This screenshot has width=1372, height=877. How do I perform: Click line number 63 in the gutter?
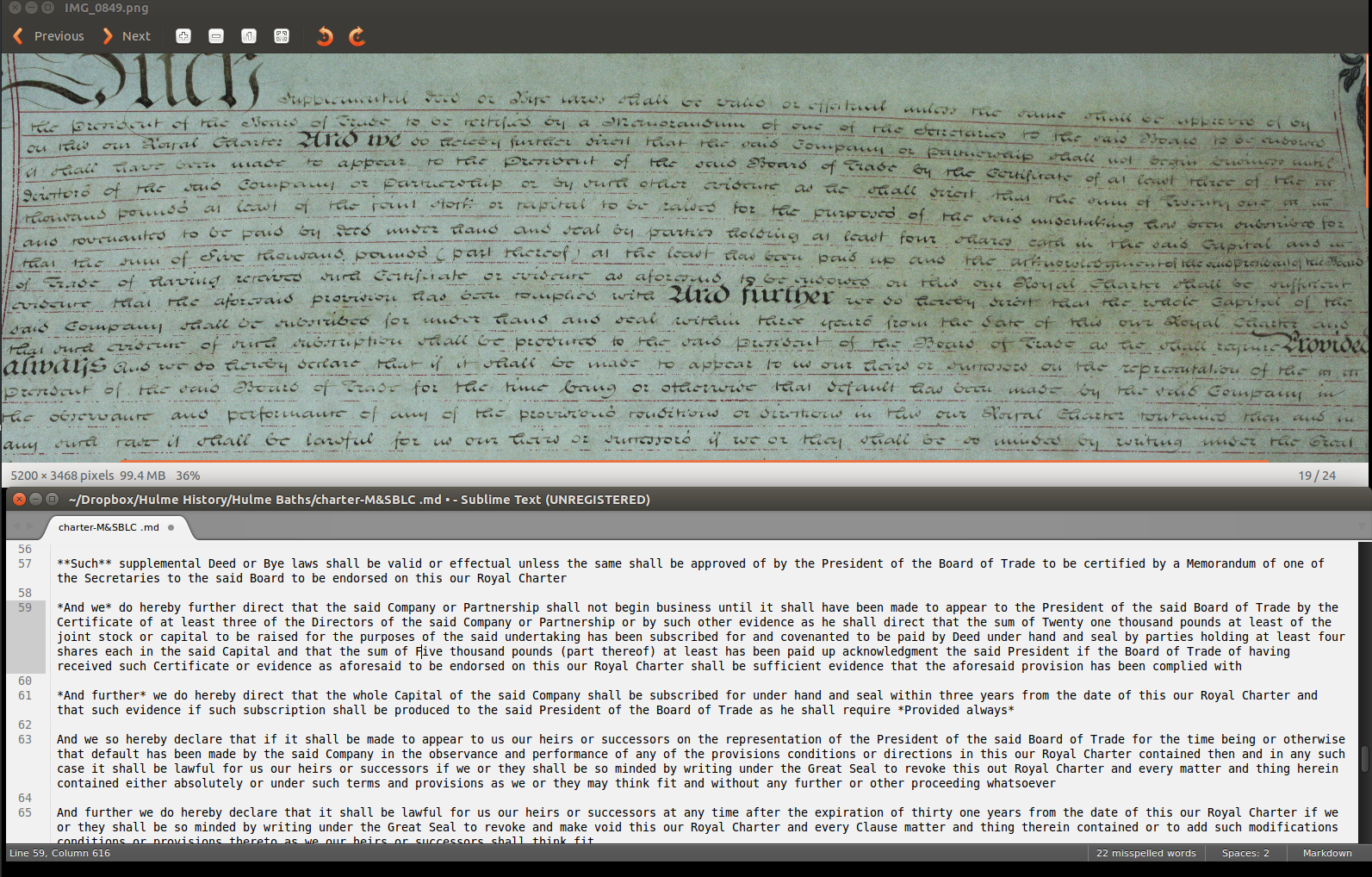tap(25, 739)
